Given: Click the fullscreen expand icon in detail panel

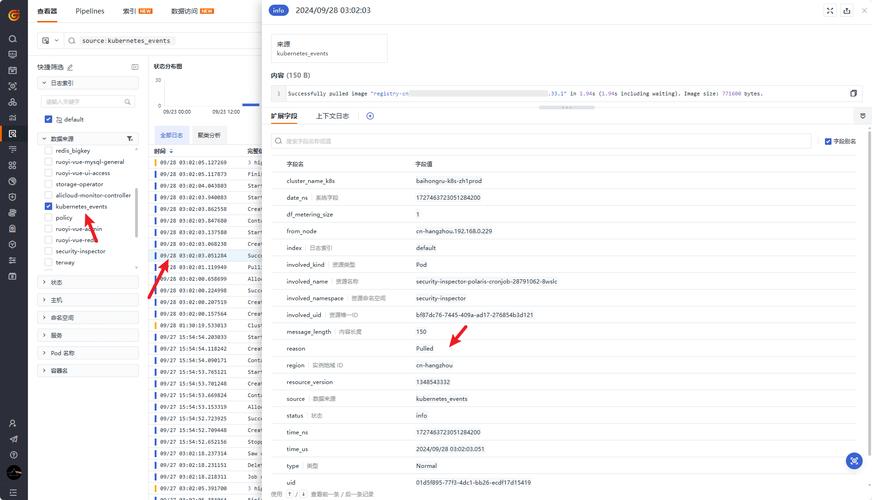Looking at the screenshot, I should (830, 10).
